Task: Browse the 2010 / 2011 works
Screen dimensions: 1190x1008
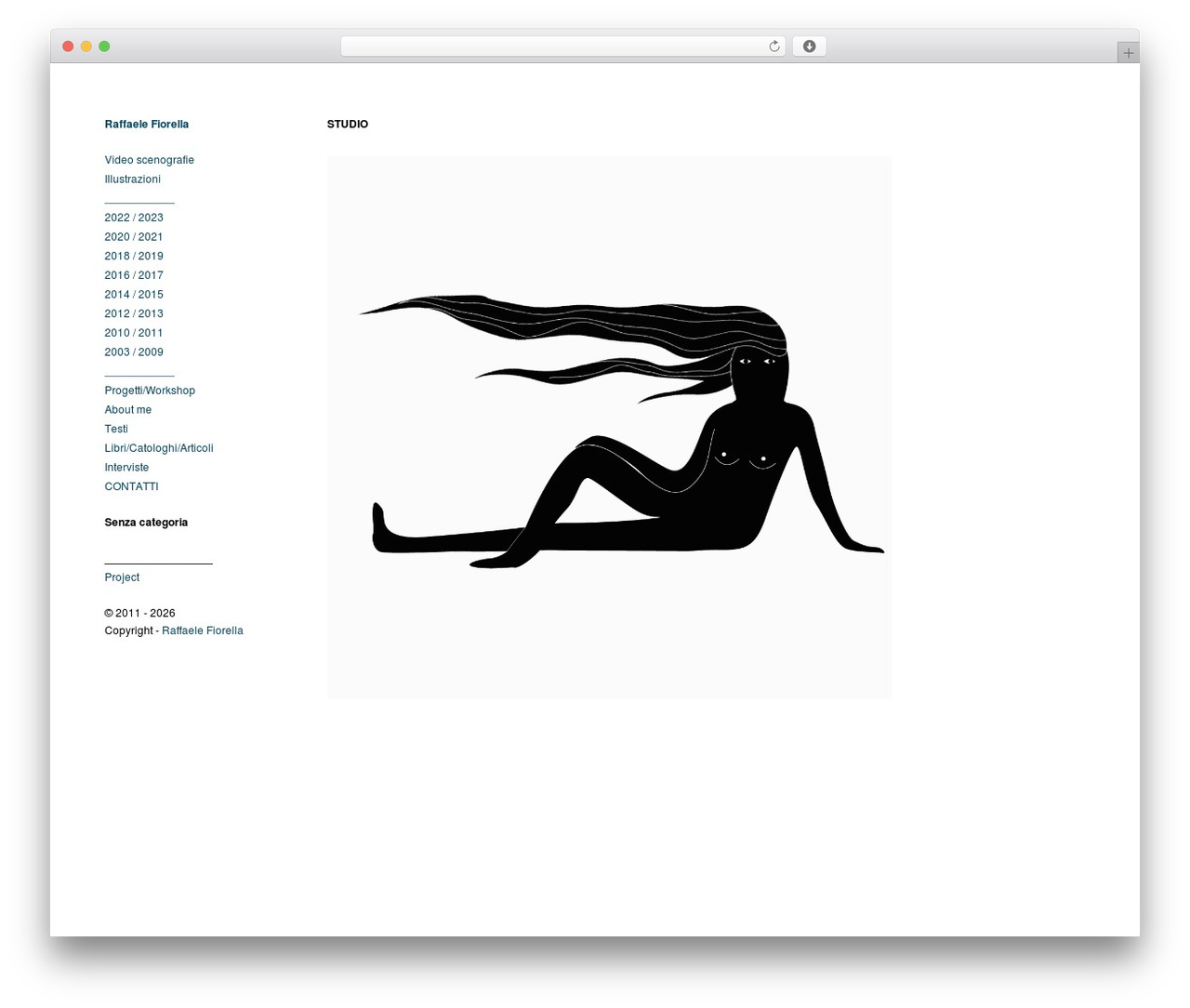Action: [134, 333]
